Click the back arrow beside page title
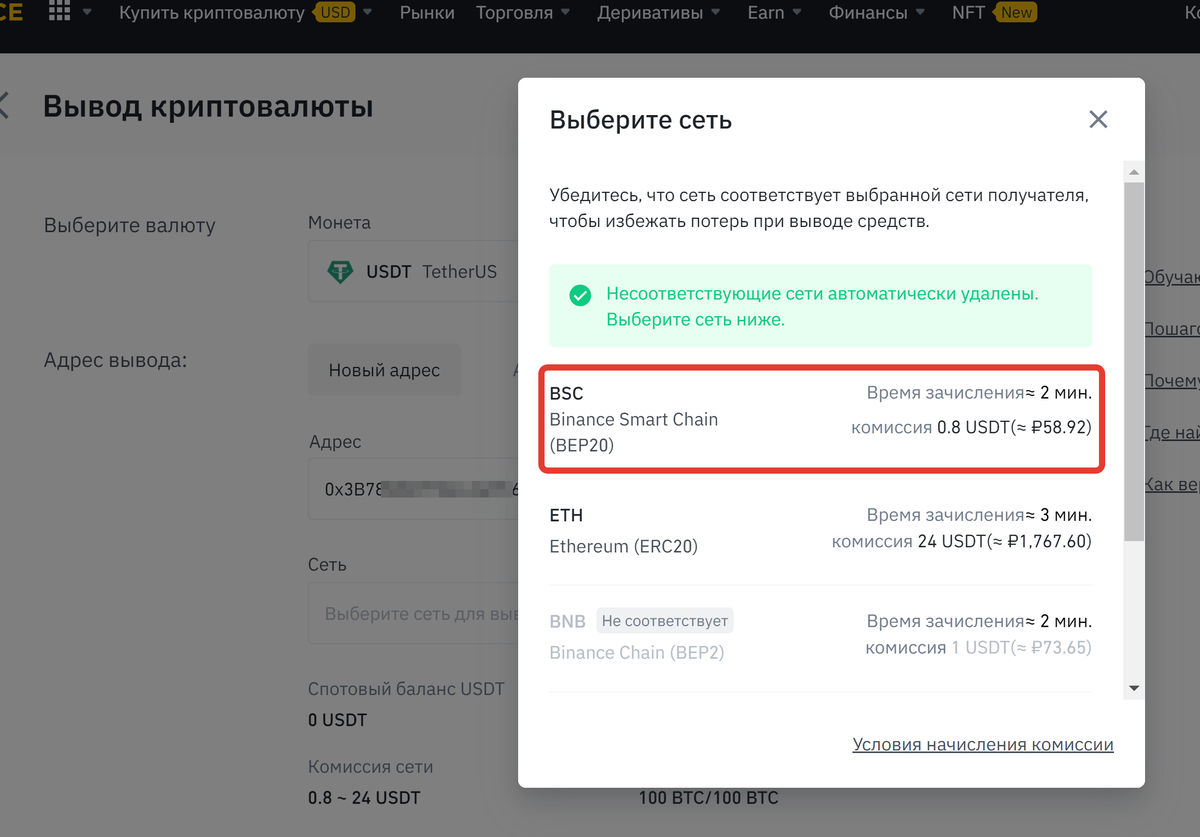Viewport: 1200px width, 837px height. 3,106
